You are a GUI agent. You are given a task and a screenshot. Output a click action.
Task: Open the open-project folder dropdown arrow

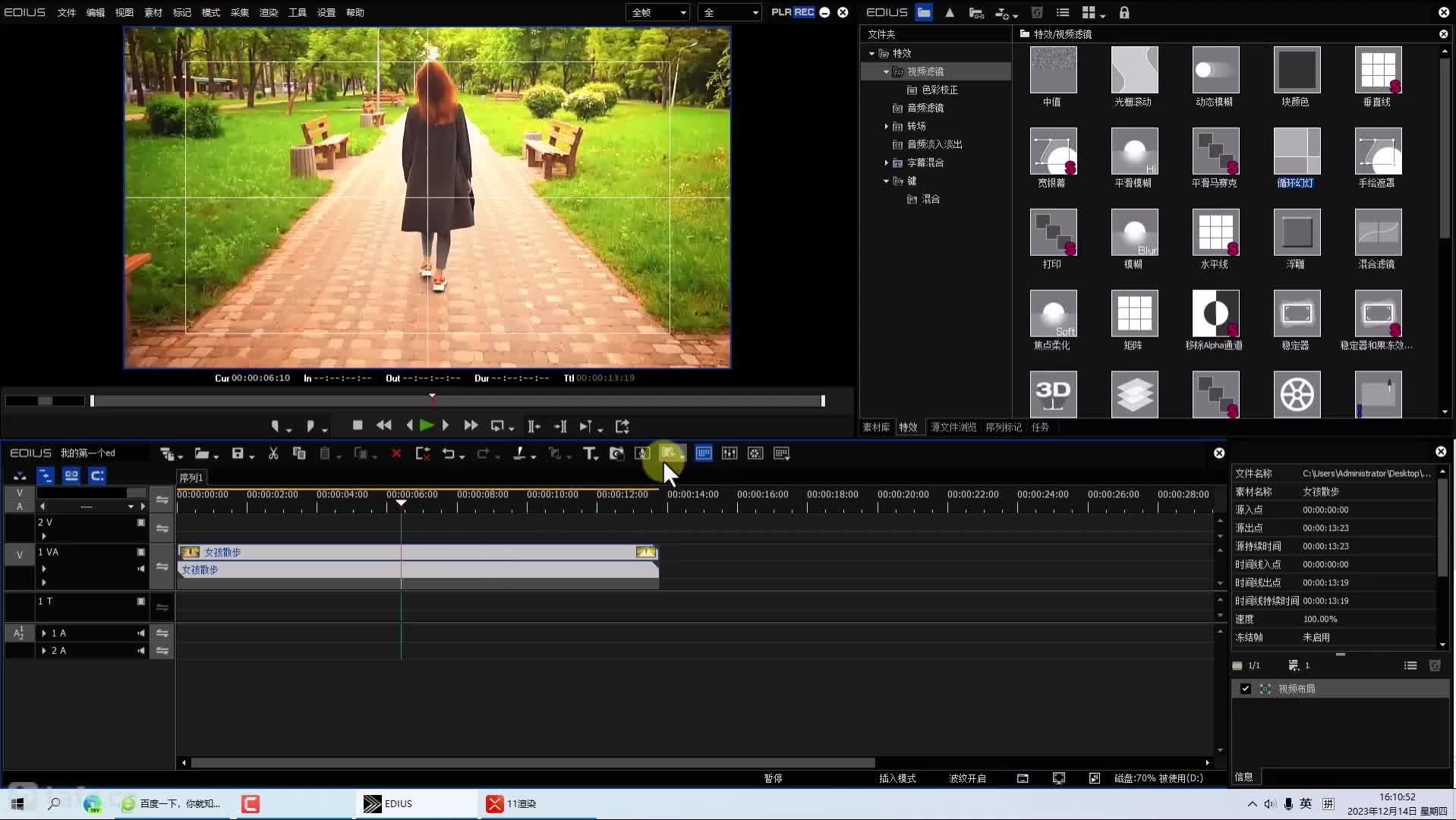click(216, 456)
